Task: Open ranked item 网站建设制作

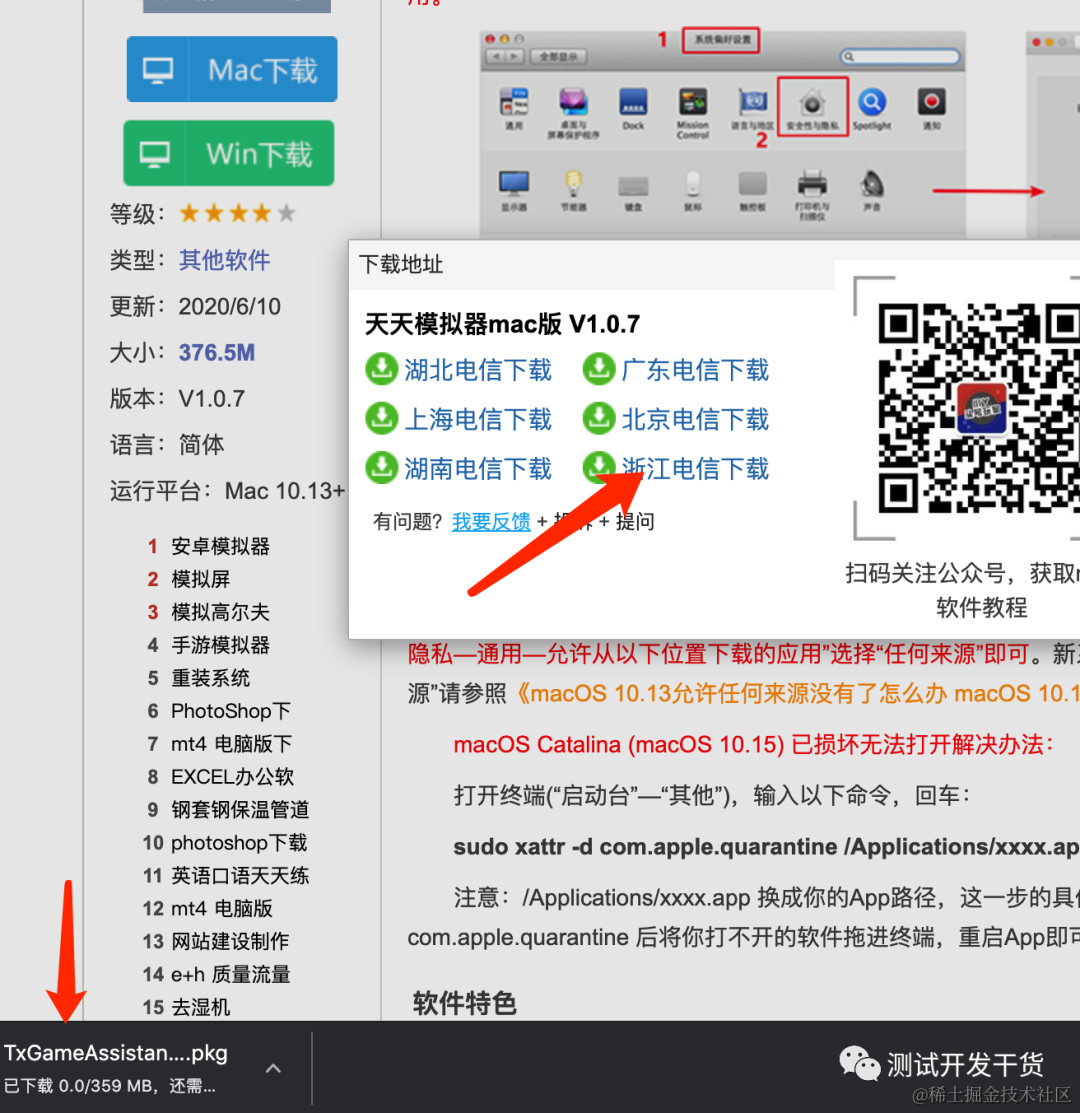Action: [x=230, y=941]
